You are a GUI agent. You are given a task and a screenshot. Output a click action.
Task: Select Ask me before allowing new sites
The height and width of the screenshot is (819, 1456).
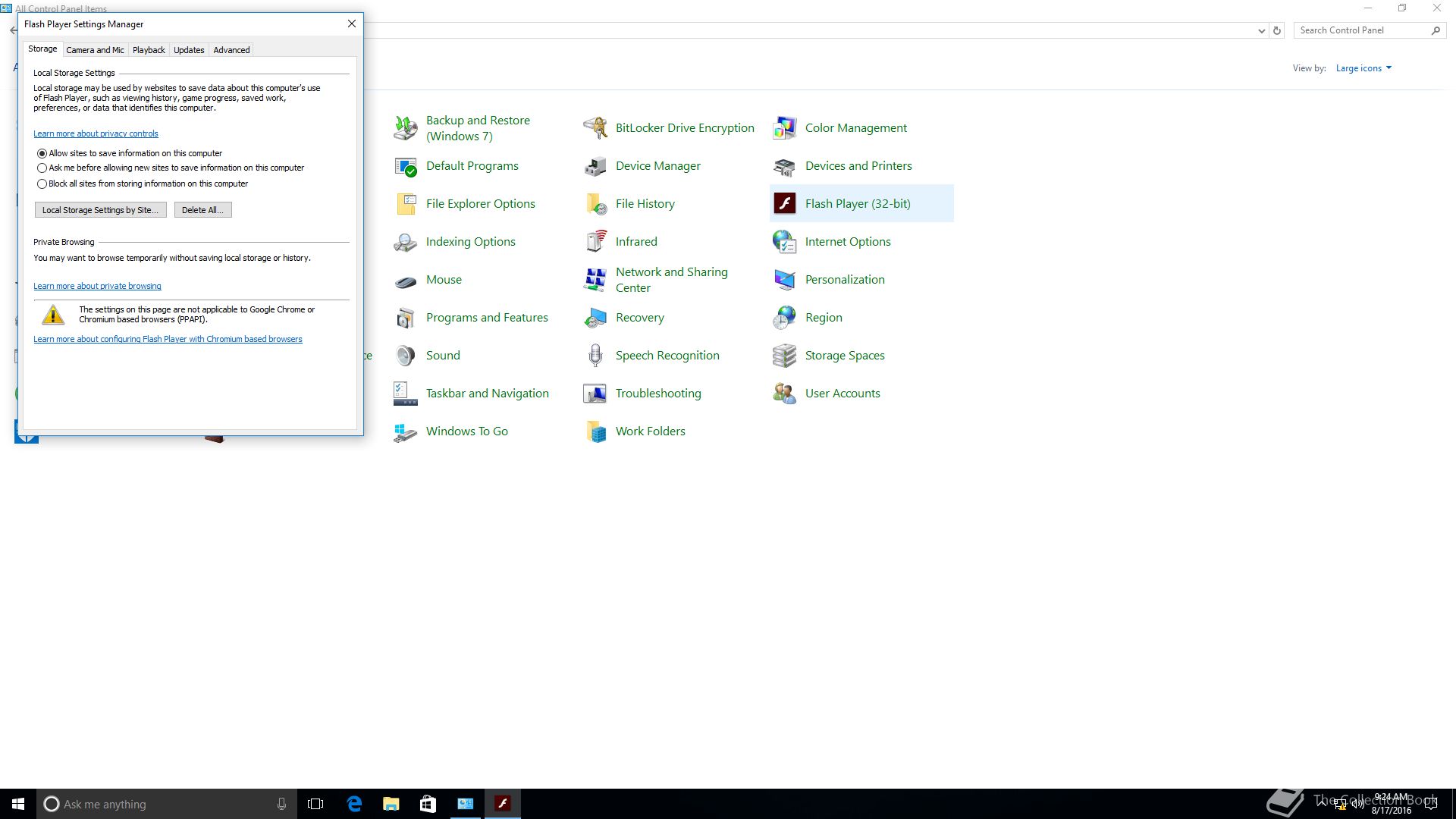(42, 168)
